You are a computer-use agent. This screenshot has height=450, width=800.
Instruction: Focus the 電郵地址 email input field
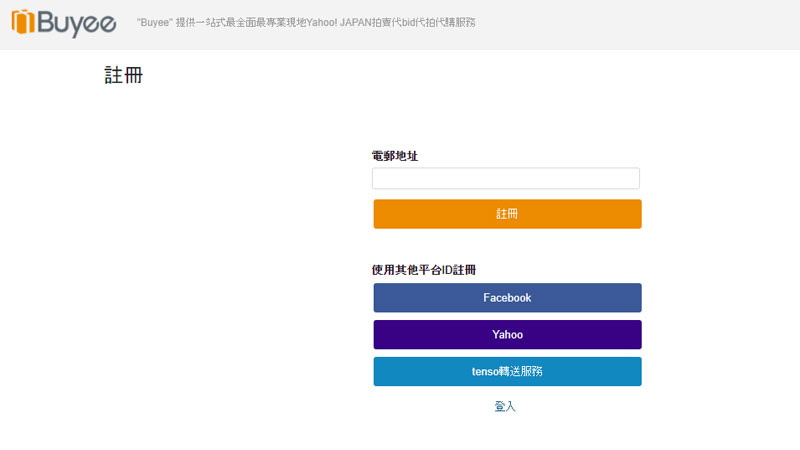[506, 179]
